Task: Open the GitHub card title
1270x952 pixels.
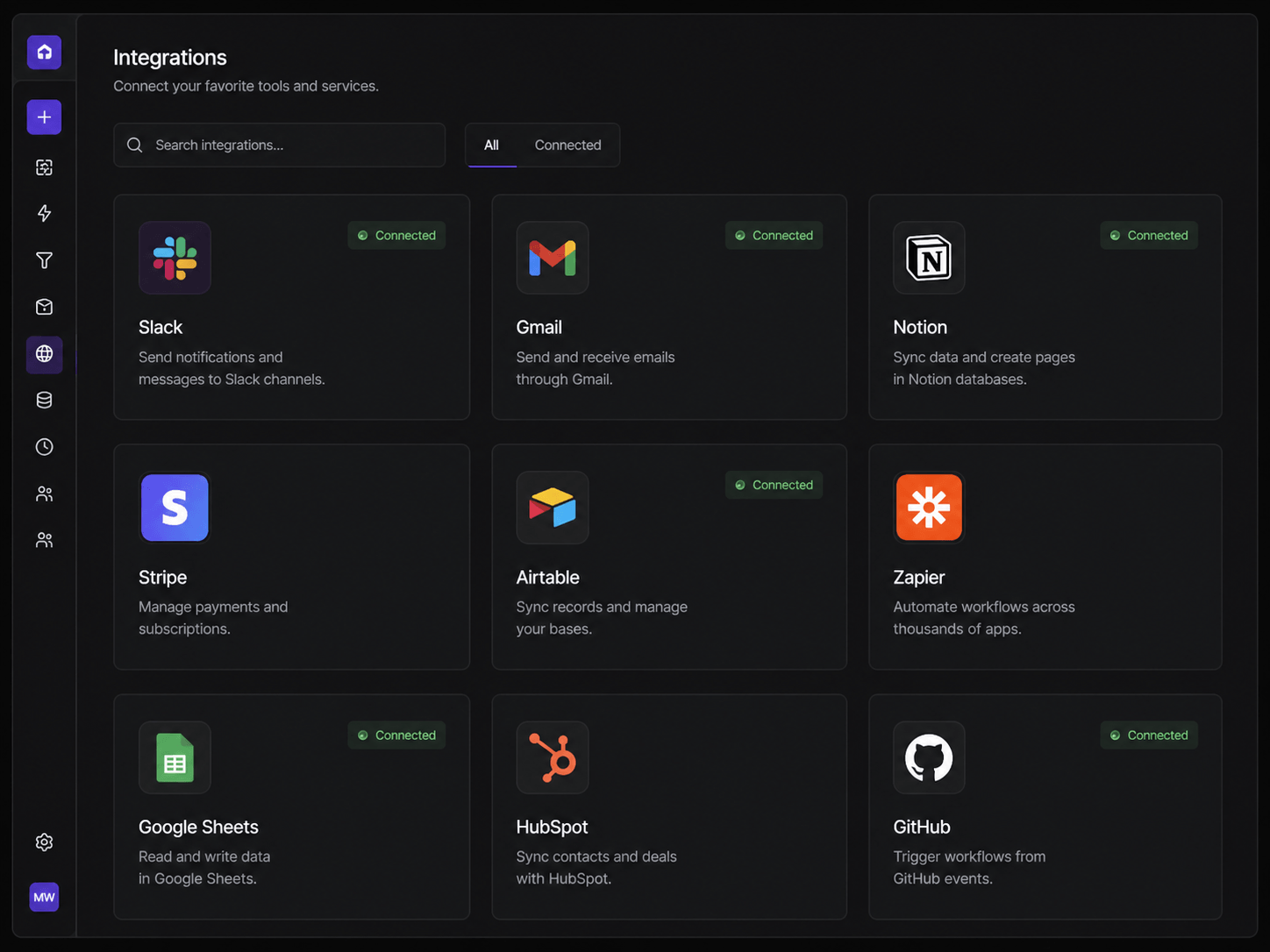Action: point(921,827)
